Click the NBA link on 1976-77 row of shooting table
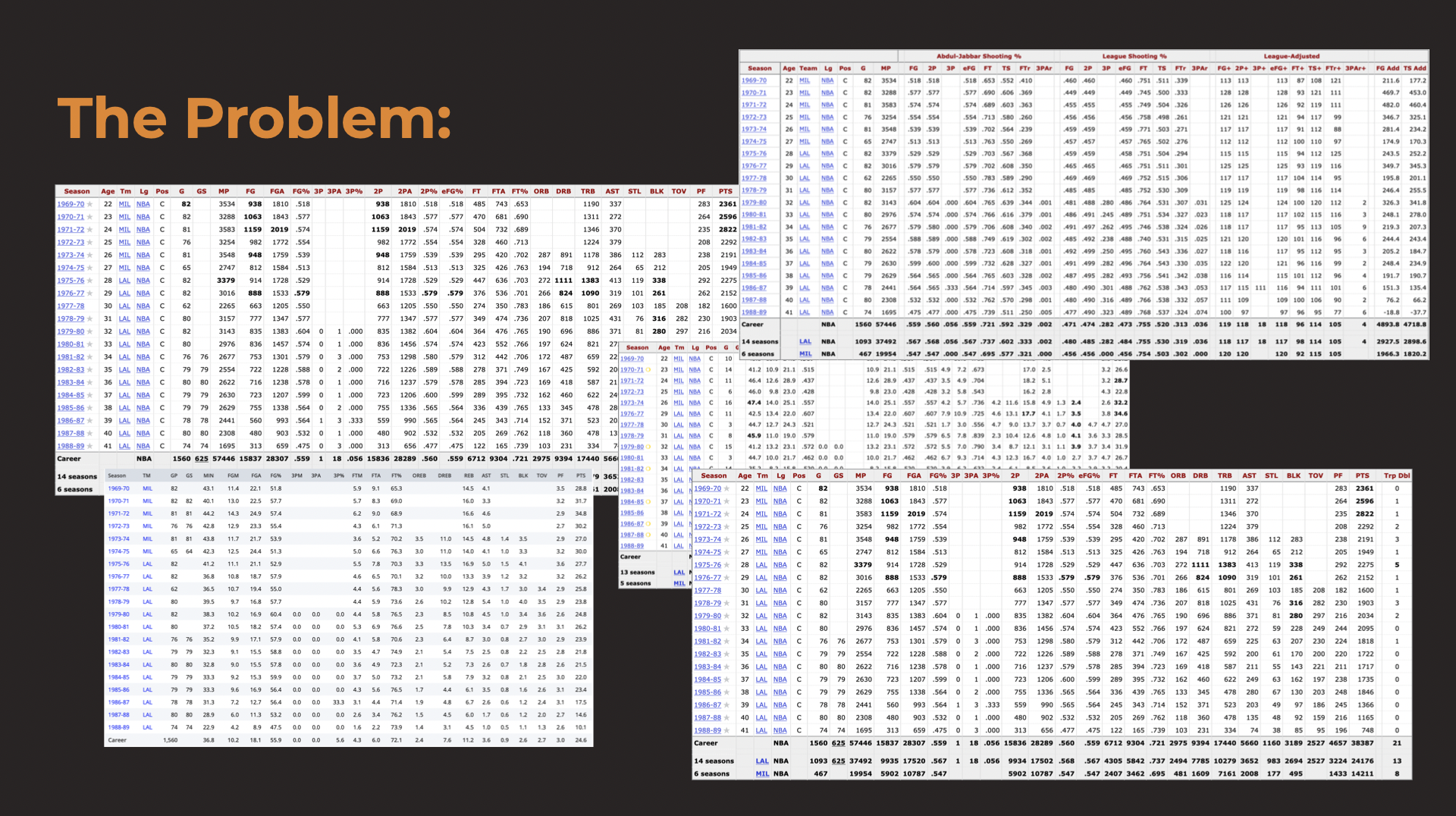 click(827, 166)
